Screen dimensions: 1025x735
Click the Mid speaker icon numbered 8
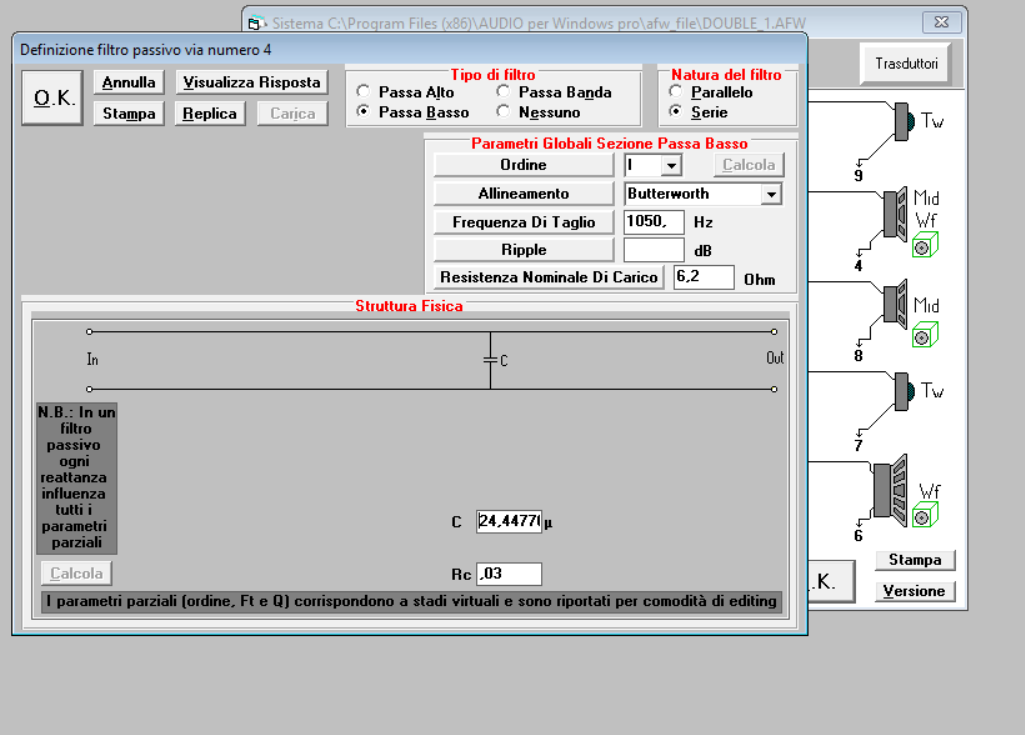[x=895, y=304]
